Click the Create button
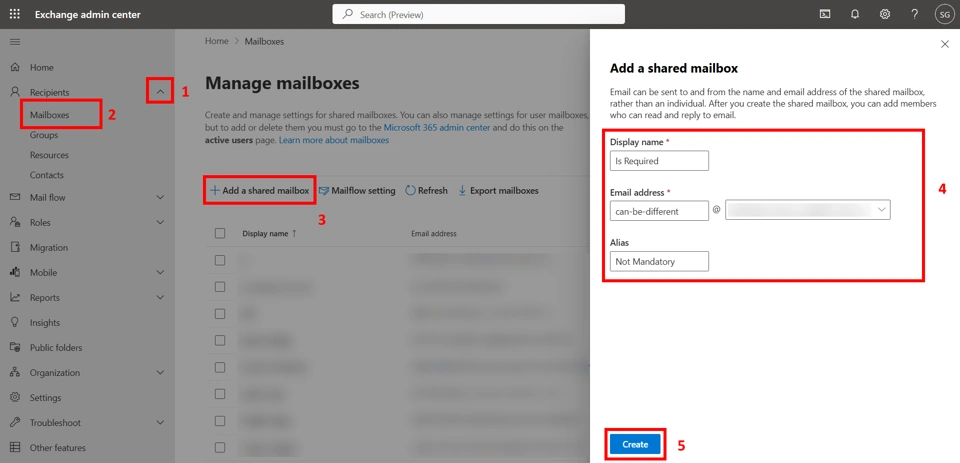The image size is (960, 463). pyautogui.click(x=635, y=445)
